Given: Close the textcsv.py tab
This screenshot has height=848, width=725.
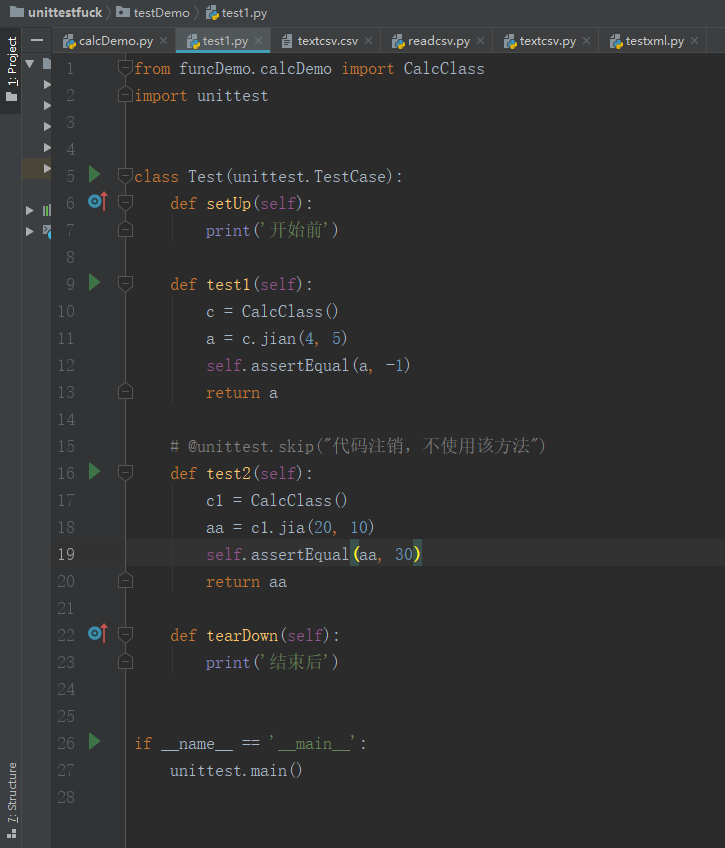Looking at the screenshot, I should point(587,41).
